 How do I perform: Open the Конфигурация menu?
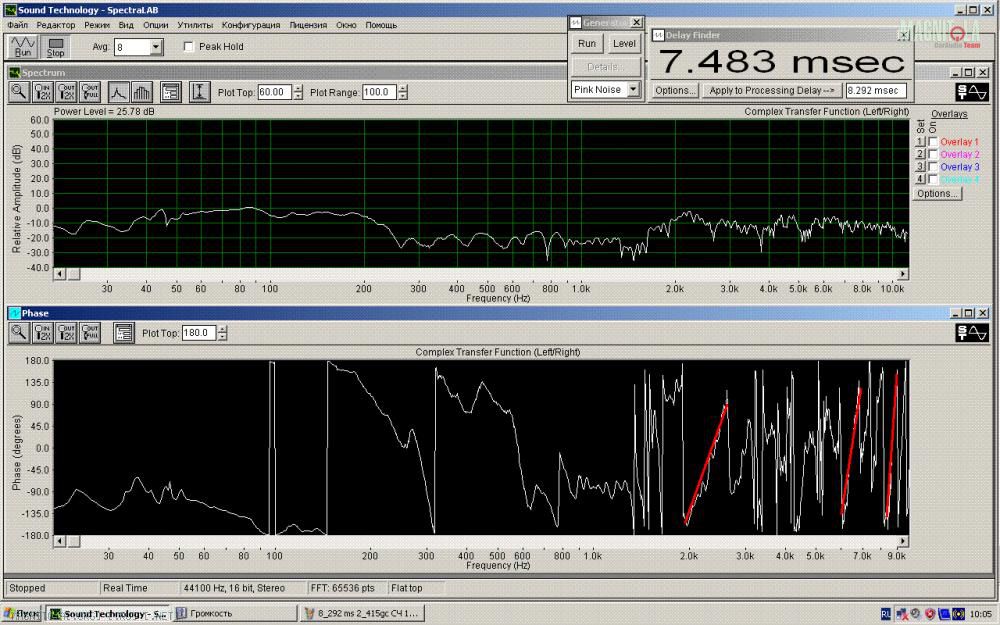point(251,25)
